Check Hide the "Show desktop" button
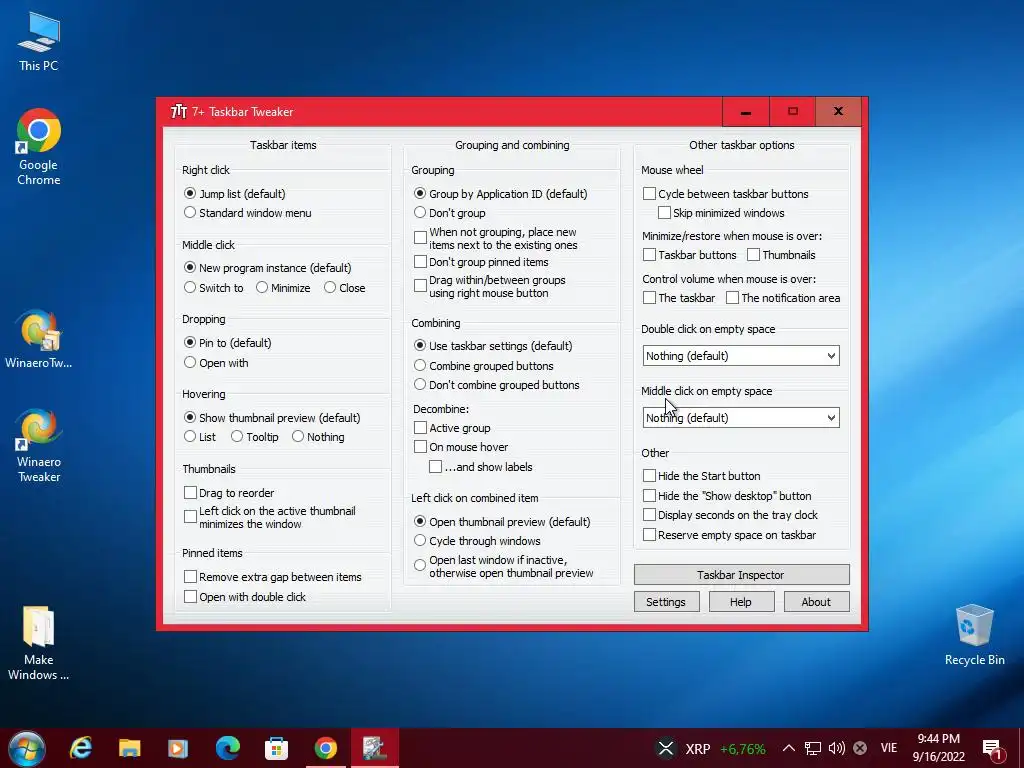Viewport: 1024px width, 768px height. (728, 496)
